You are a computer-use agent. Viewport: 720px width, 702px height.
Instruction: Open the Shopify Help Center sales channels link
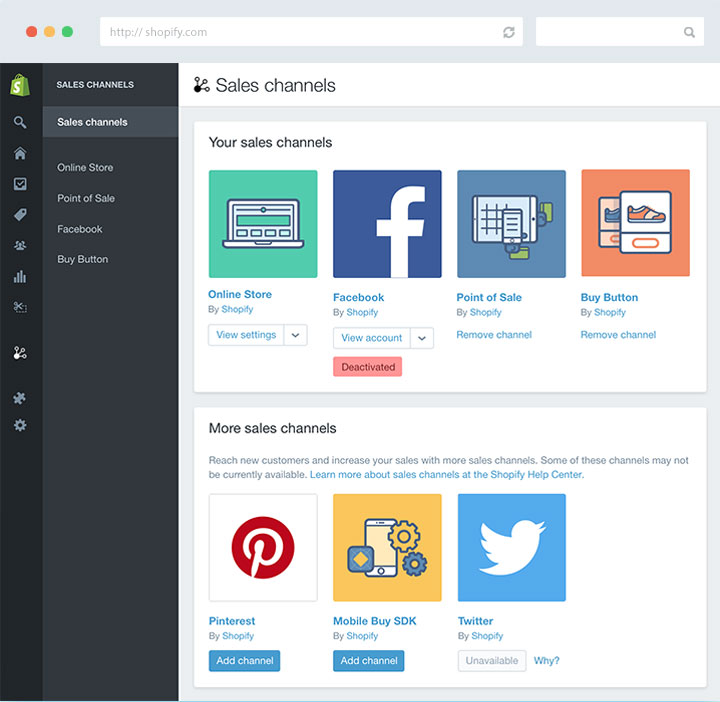click(x=446, y=475)
